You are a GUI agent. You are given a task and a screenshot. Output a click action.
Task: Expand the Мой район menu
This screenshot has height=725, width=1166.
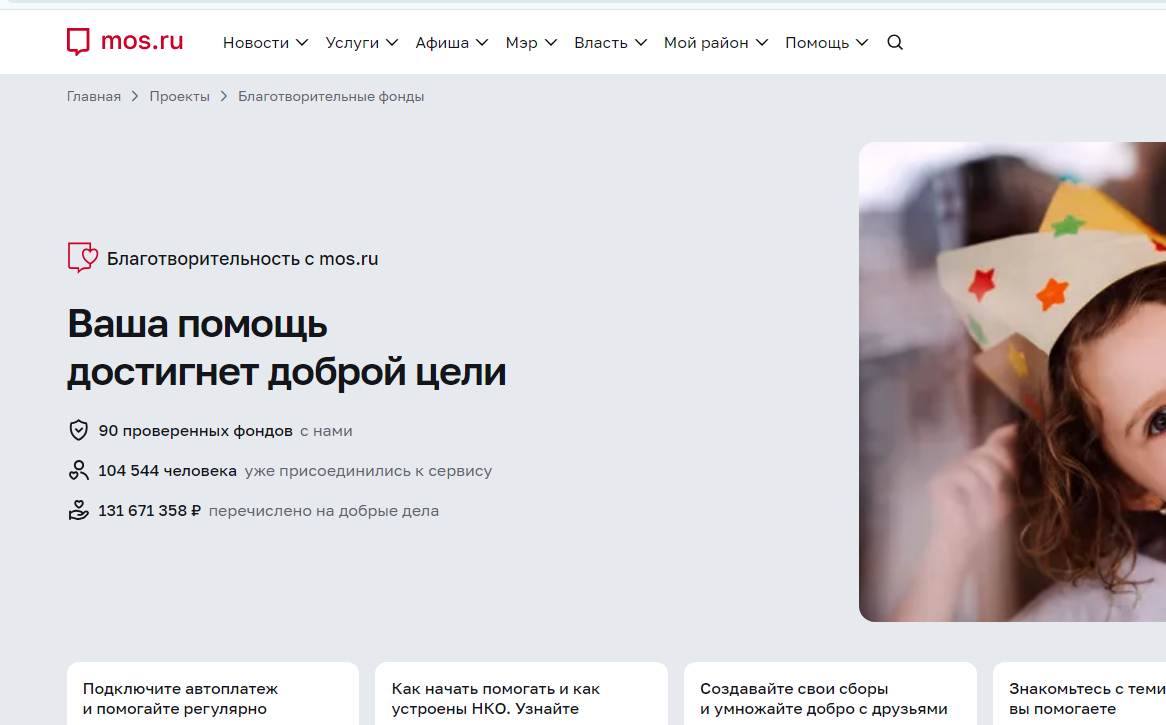coord(715,43)
